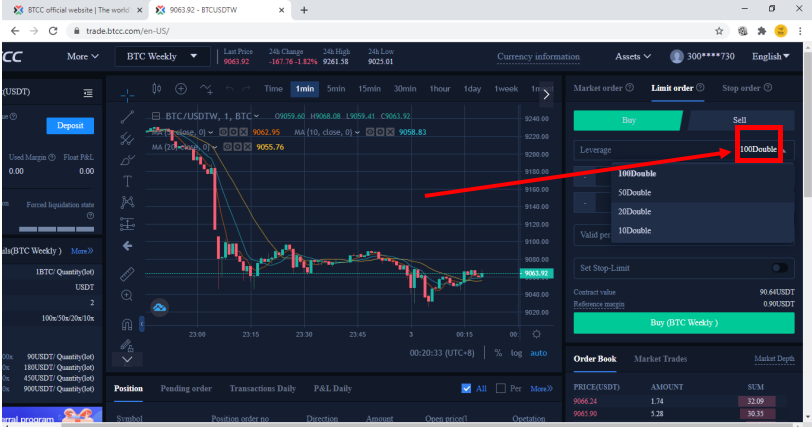Image resolution: width=812 pixels, height=427 pixels.
Task: Hide the MA 20 indicator using eye icon
Action: point(227,147)
